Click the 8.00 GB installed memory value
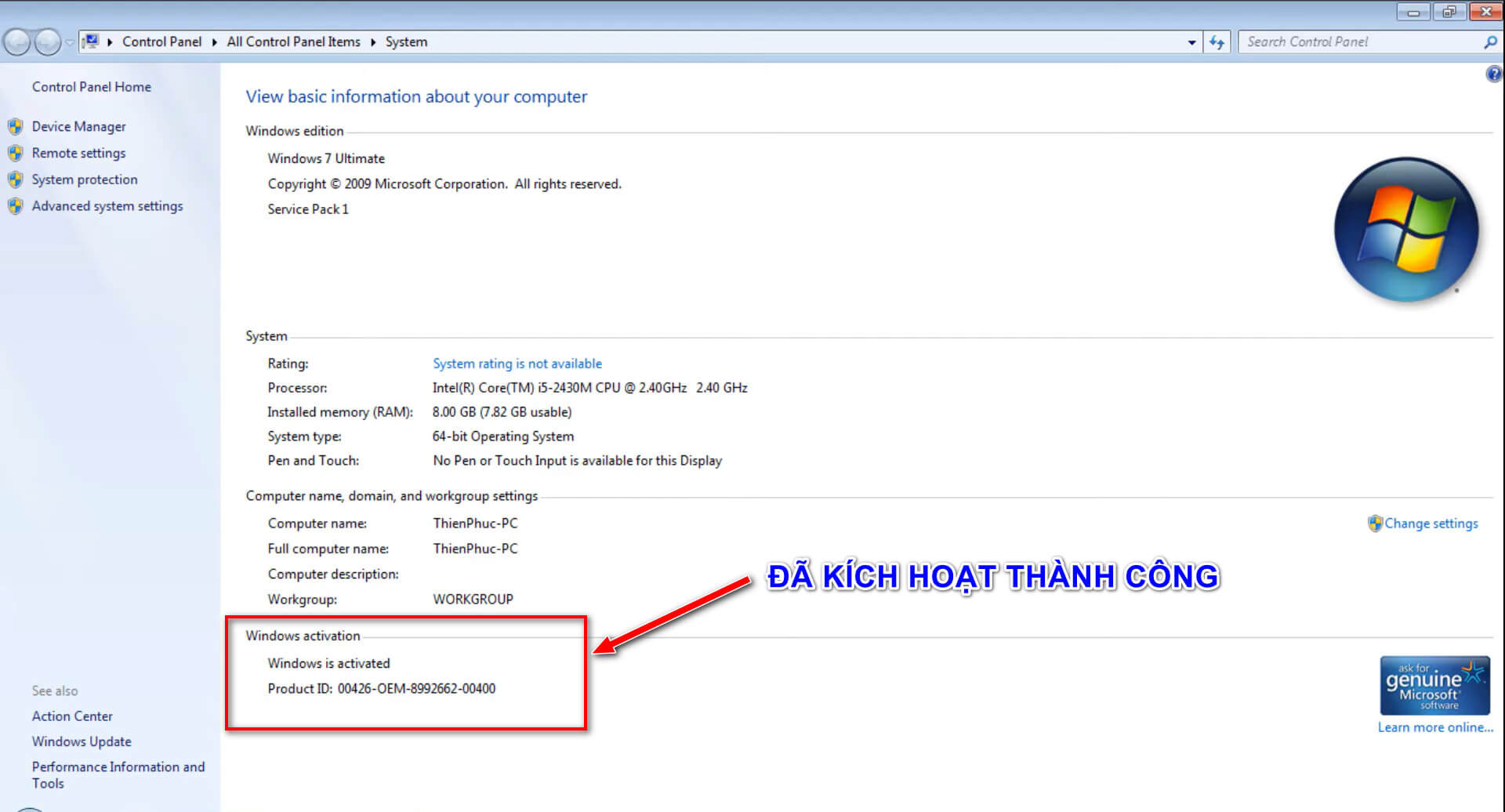1505x812 pixels. 502,412
